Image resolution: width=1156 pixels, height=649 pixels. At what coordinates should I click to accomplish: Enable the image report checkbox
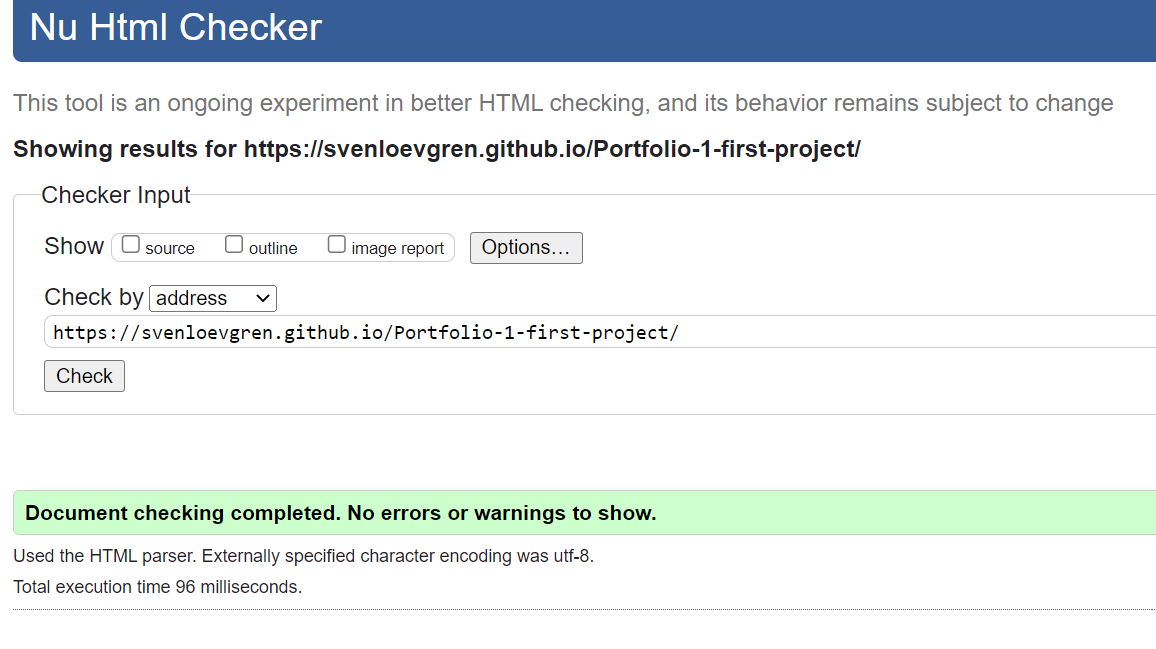(x=336, y=243)
